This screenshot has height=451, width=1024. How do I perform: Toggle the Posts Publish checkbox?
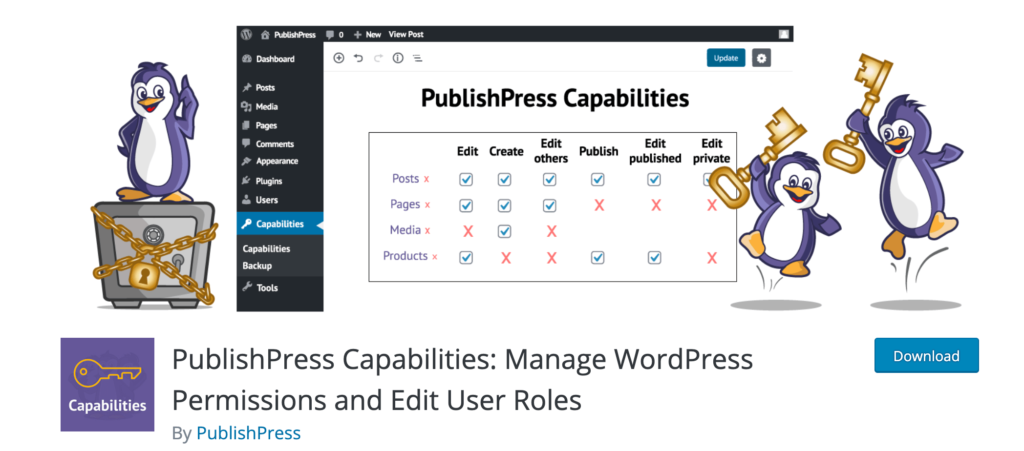point(598,179)
